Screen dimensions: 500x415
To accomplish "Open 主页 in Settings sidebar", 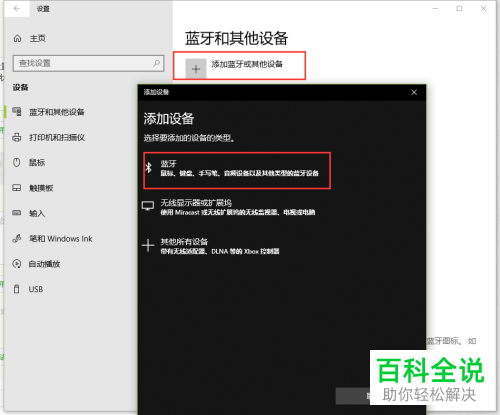I will 37,39.
